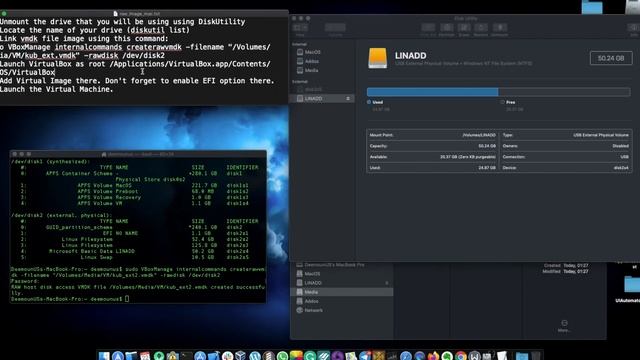
Task: Click the Modified date in the Finder preview pane
Action: [x=576, y=271]
